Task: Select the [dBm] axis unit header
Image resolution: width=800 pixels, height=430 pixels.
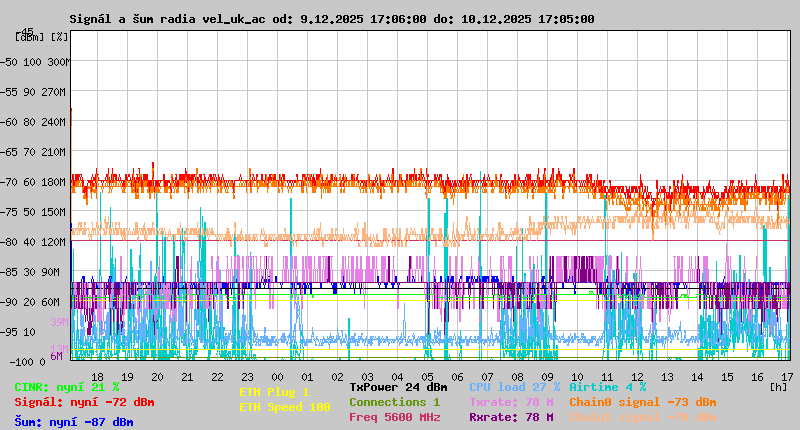Action: (x=29, y=37)
